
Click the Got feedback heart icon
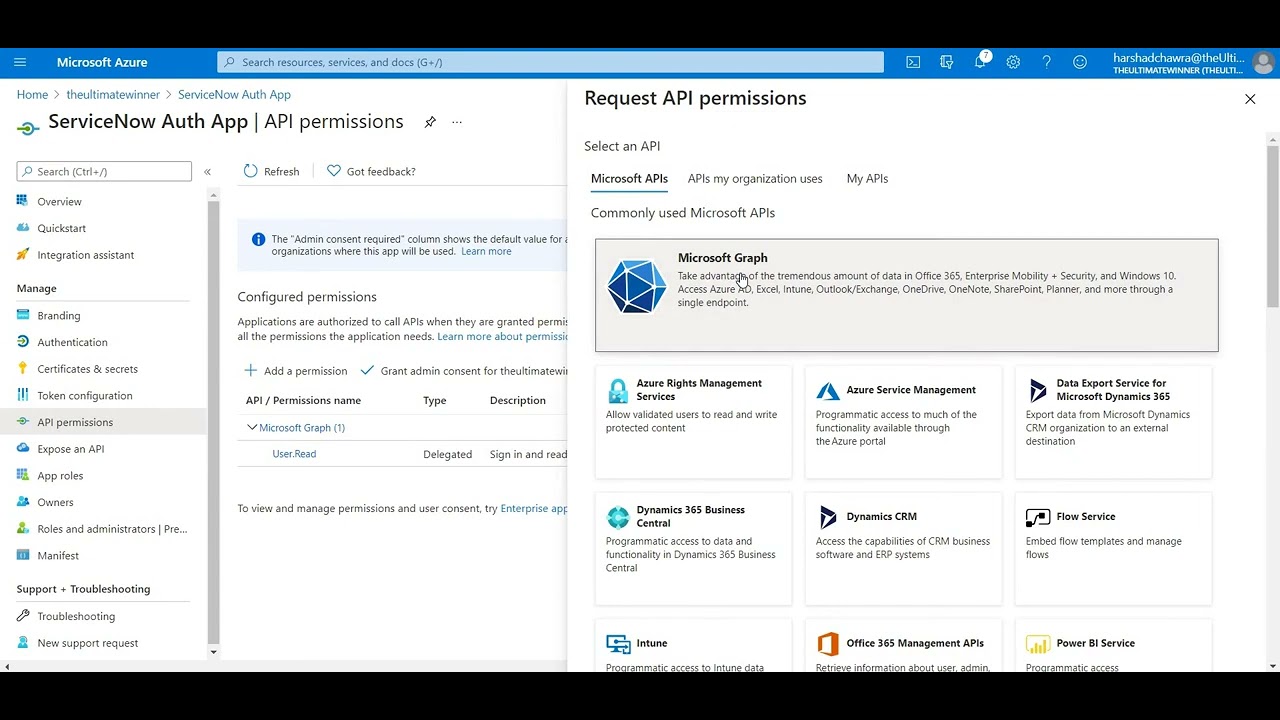(x=334, y=171)
